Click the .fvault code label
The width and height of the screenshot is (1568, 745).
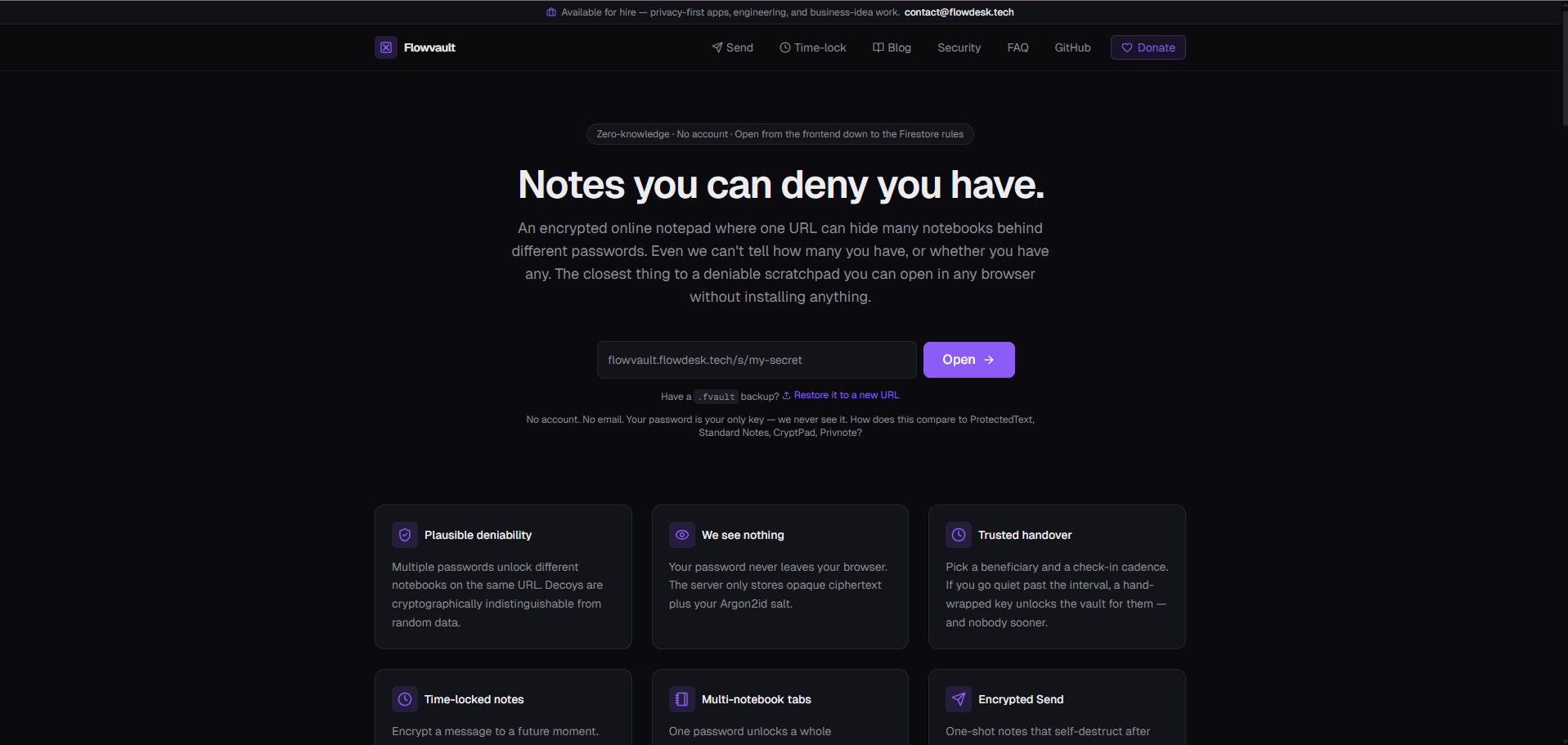[x=717, y=397]
